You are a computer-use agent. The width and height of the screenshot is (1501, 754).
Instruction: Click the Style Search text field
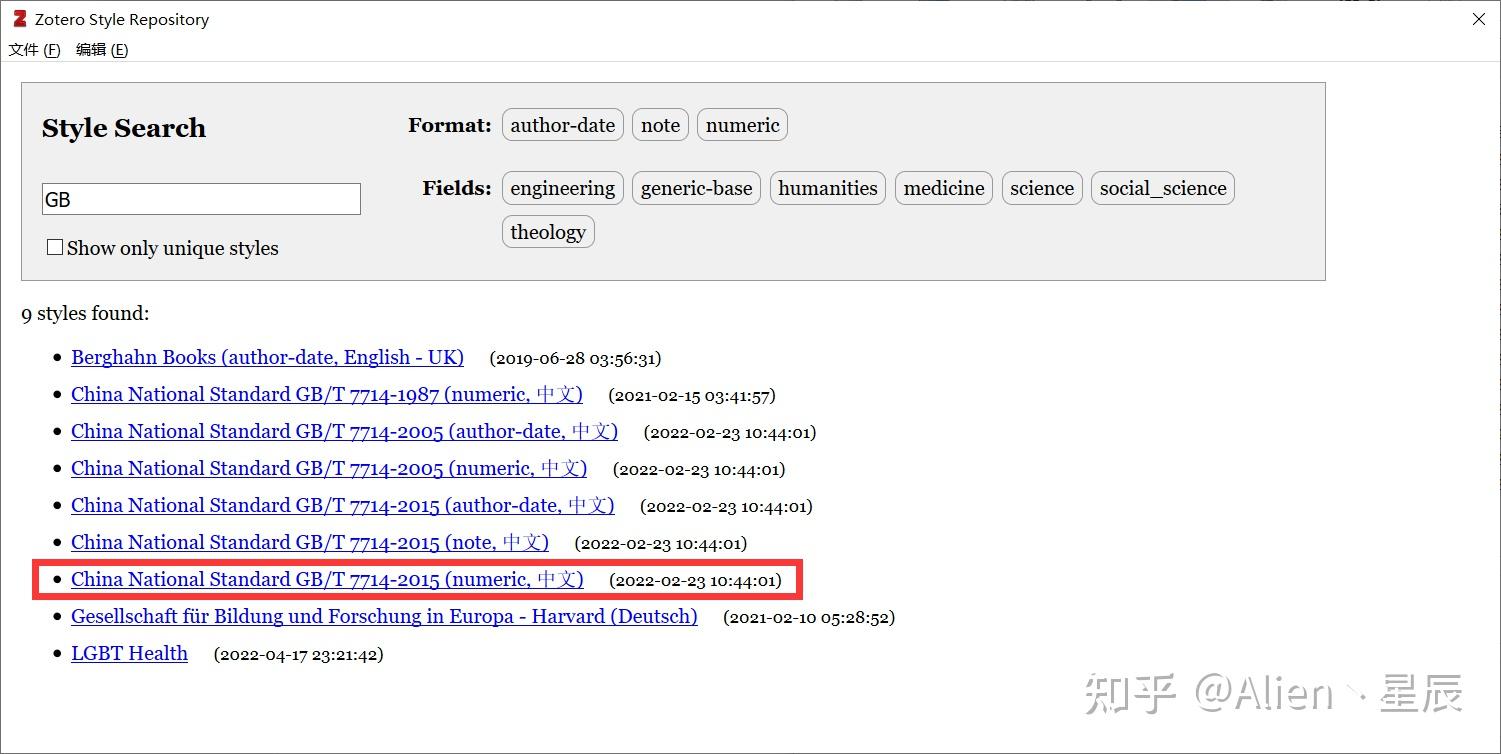tap(201, 199)
